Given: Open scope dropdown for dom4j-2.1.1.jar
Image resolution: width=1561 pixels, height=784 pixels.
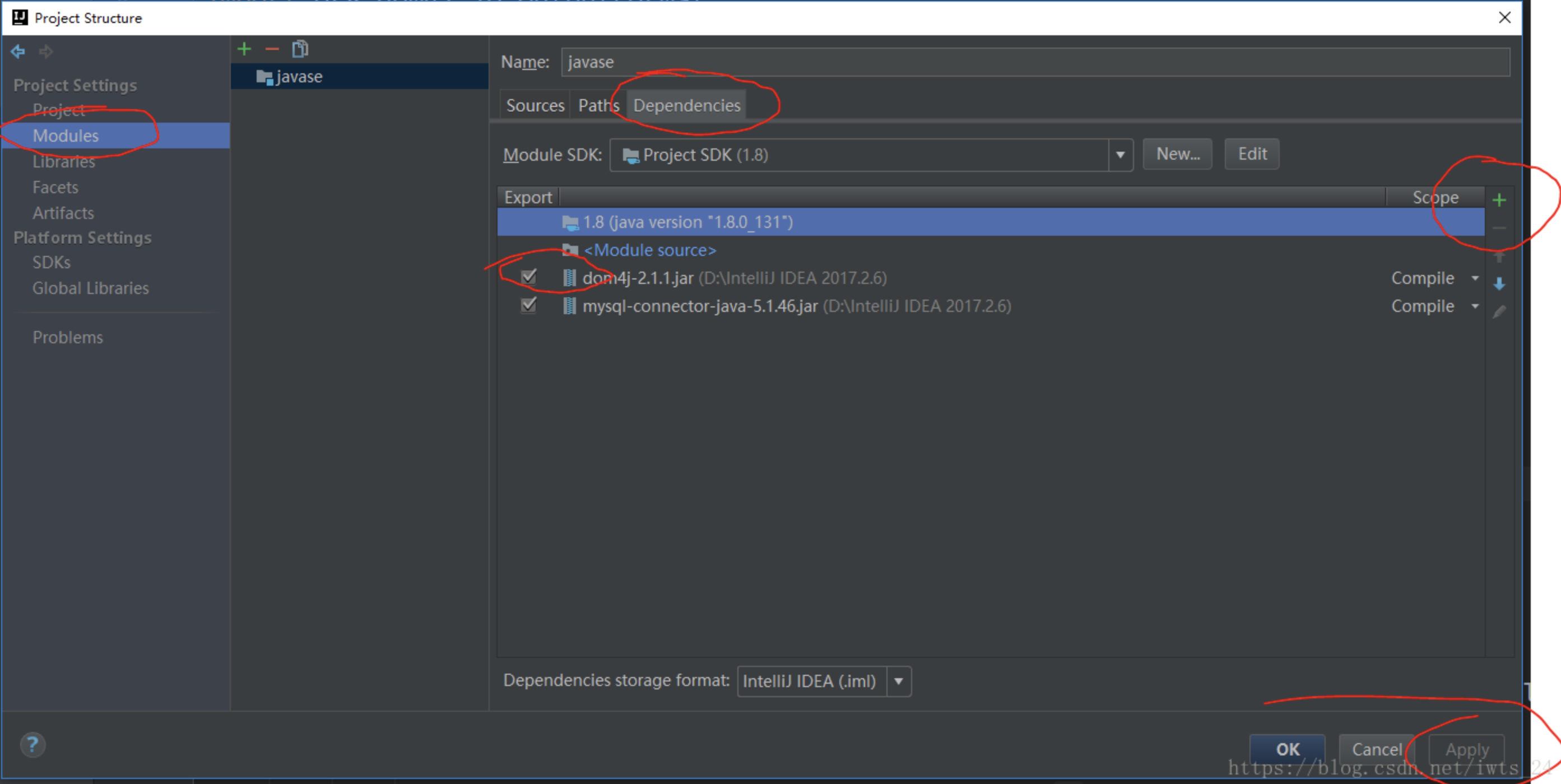Looking at the screenshot, I should pos(1475,278).
